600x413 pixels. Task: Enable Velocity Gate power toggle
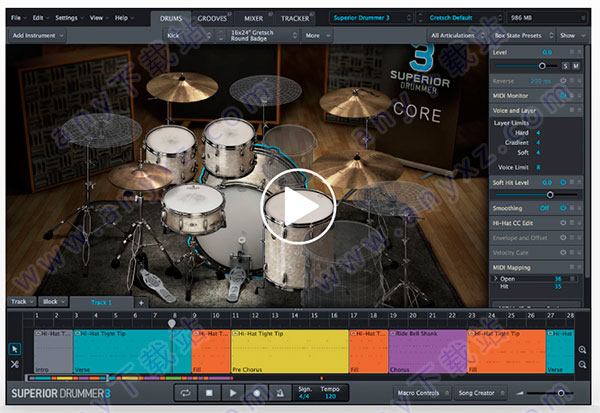(x=563, y=253)
